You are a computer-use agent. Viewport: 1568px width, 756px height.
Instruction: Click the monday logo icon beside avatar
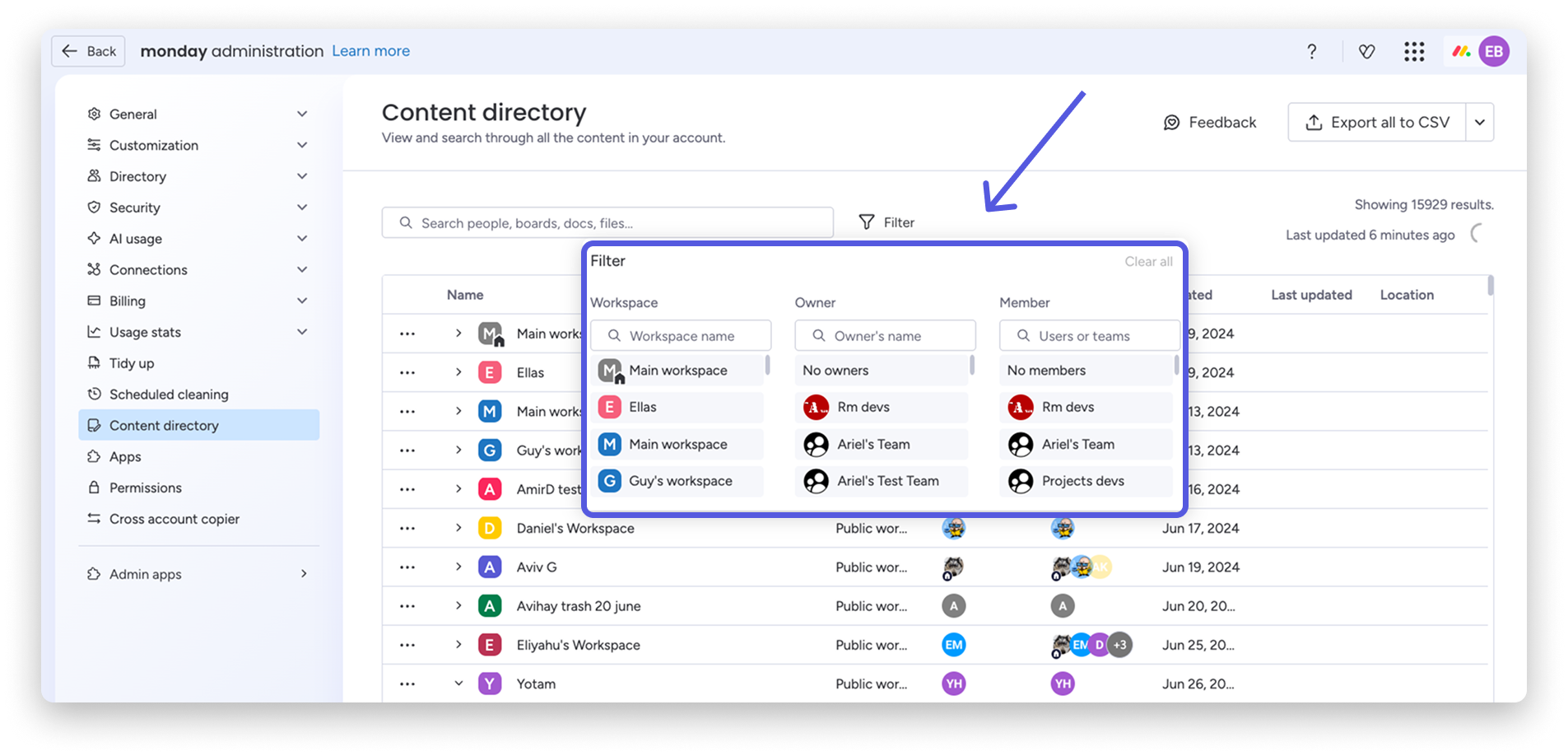point(1462,52)
